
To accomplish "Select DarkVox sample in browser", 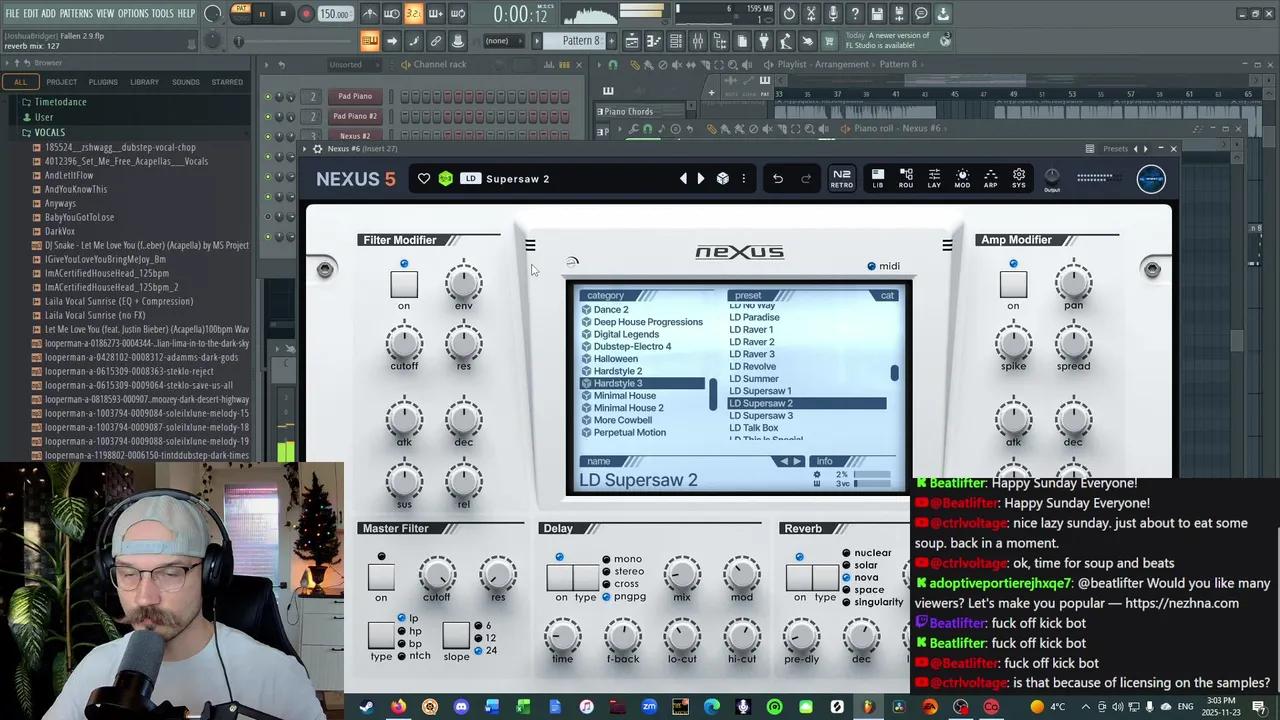I will [60, 231].
